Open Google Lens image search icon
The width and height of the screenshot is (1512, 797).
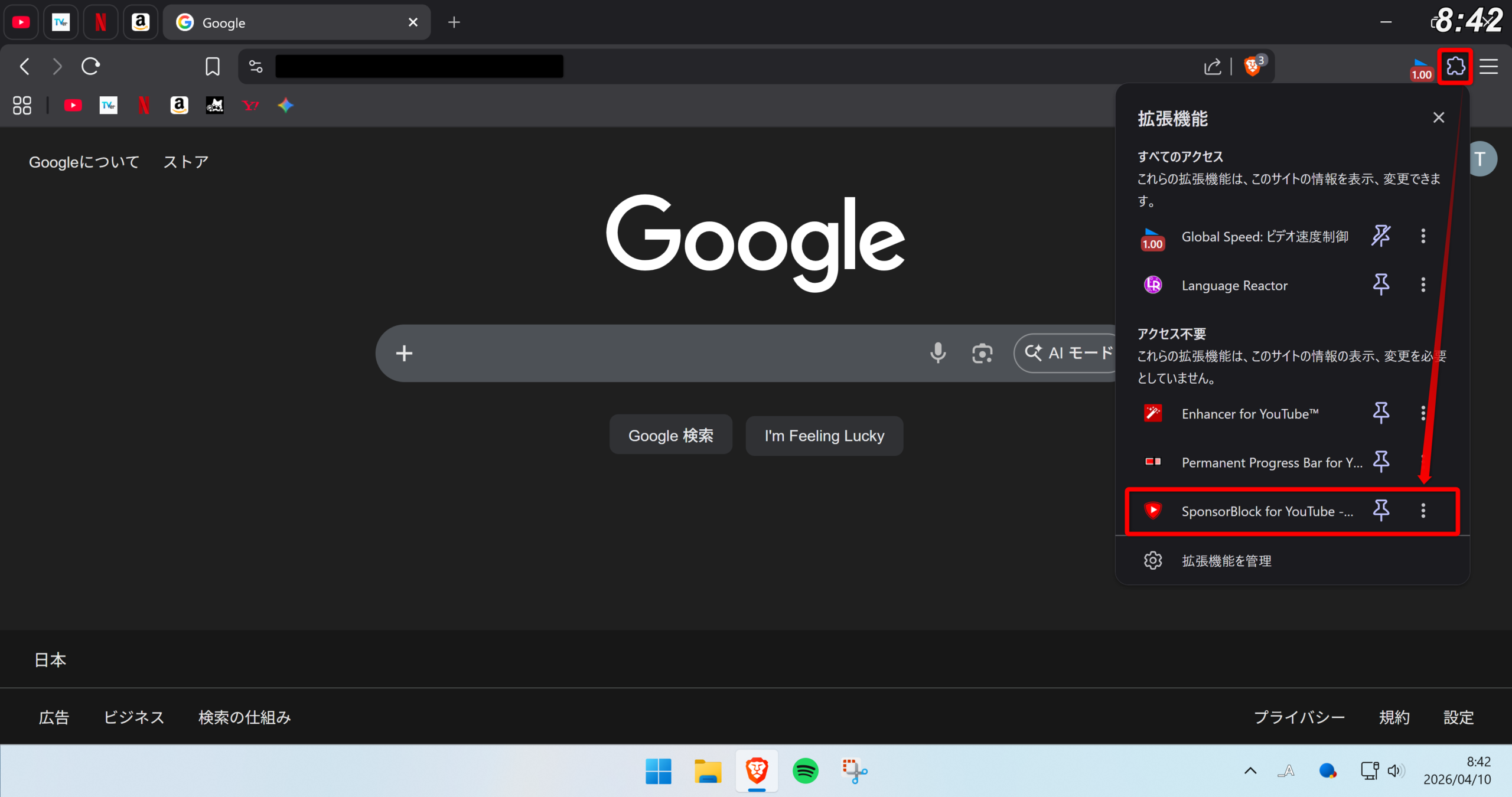point(982,353)
